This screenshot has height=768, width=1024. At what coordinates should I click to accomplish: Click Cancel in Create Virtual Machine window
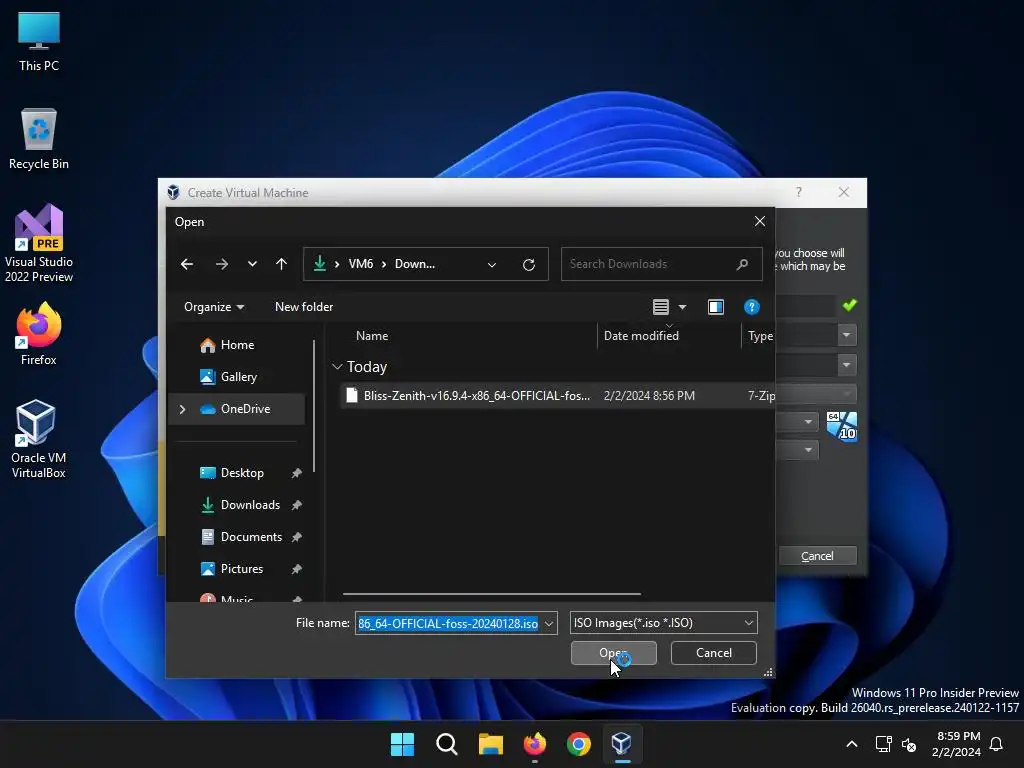817,556
